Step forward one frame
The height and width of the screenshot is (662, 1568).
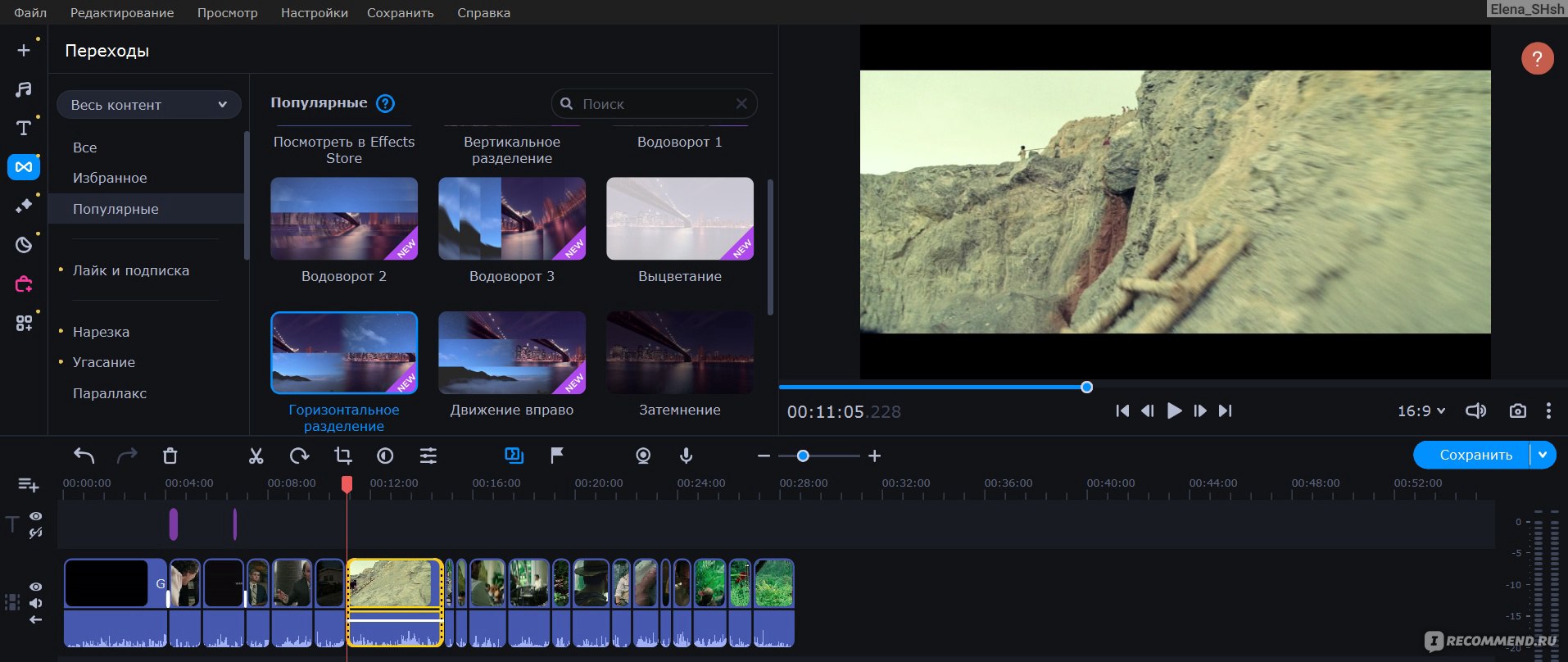point(1200,410)
